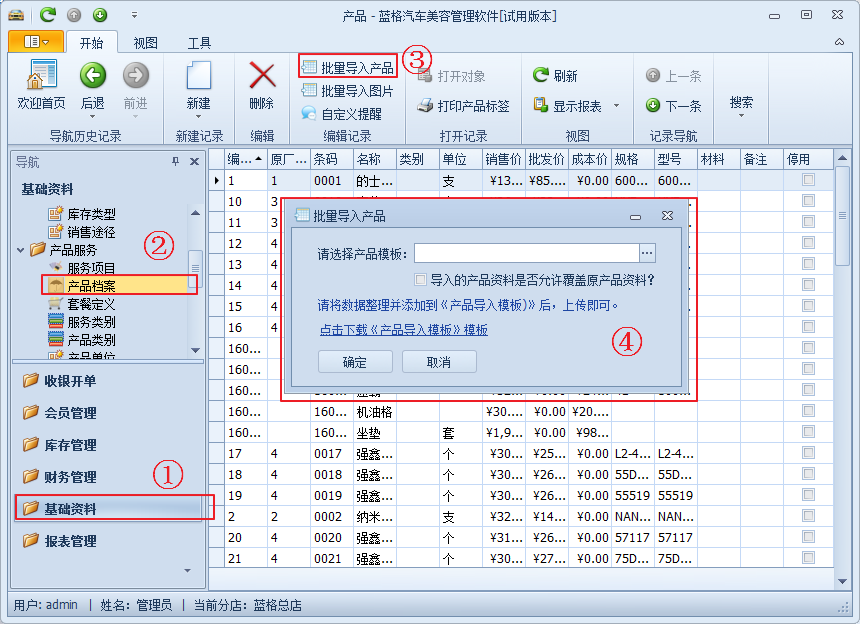Open the 显示报表 dropdown arrow
Viewport: 860px width, 624px height.
616,105
